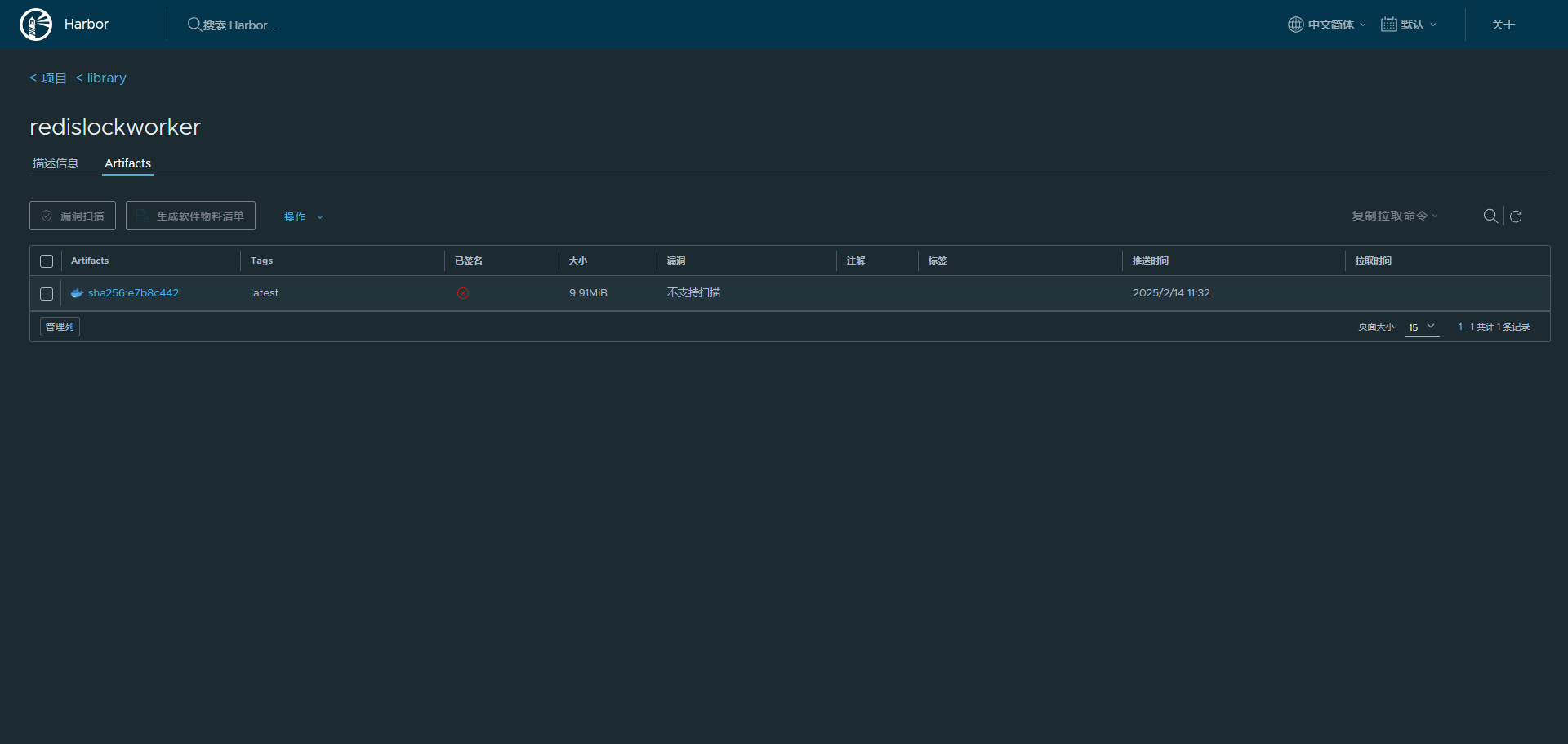
Task: Click the red unsigned status icon
Action: point(463,293)
